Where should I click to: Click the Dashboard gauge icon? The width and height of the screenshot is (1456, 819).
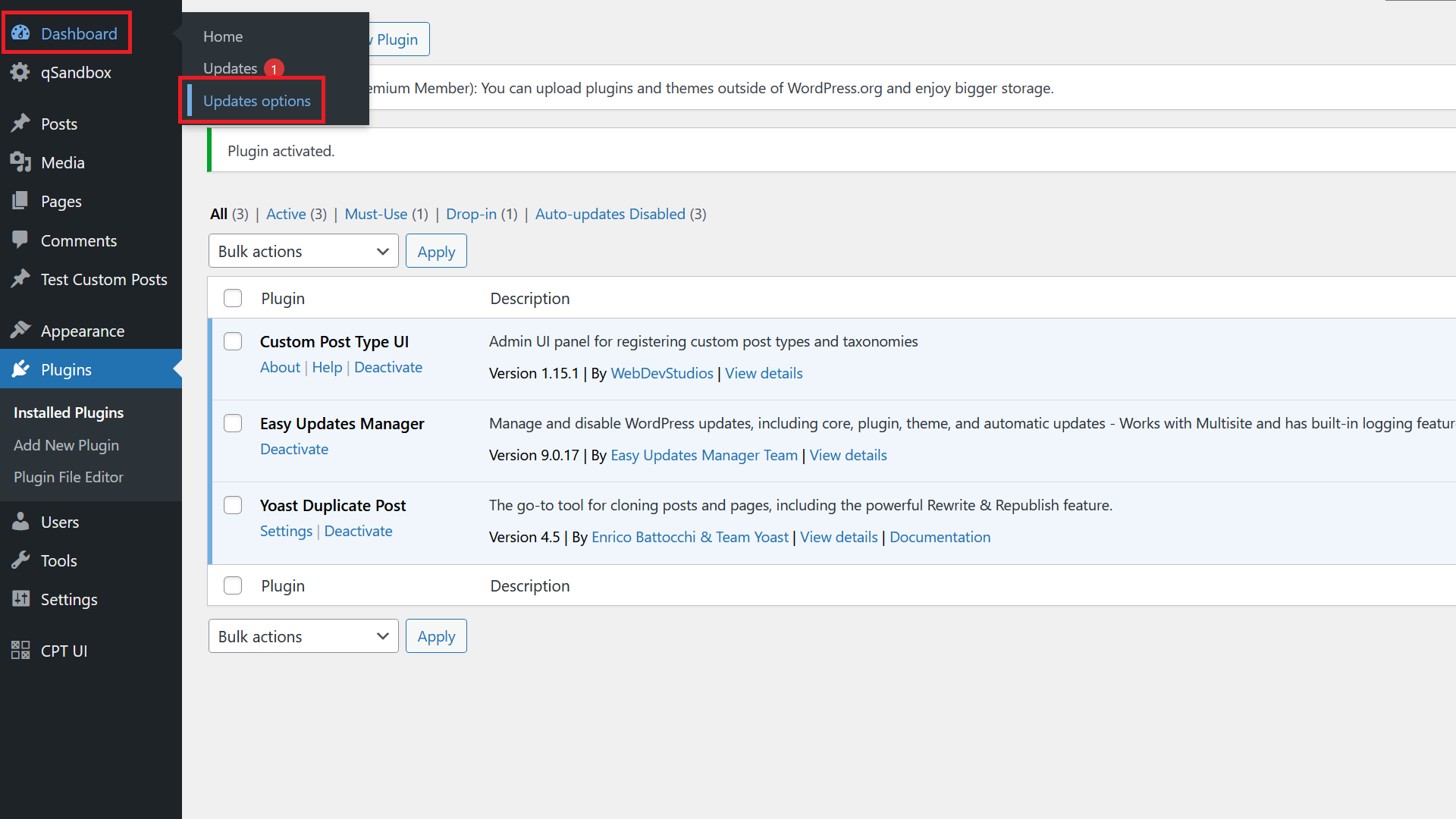[20, 33]
